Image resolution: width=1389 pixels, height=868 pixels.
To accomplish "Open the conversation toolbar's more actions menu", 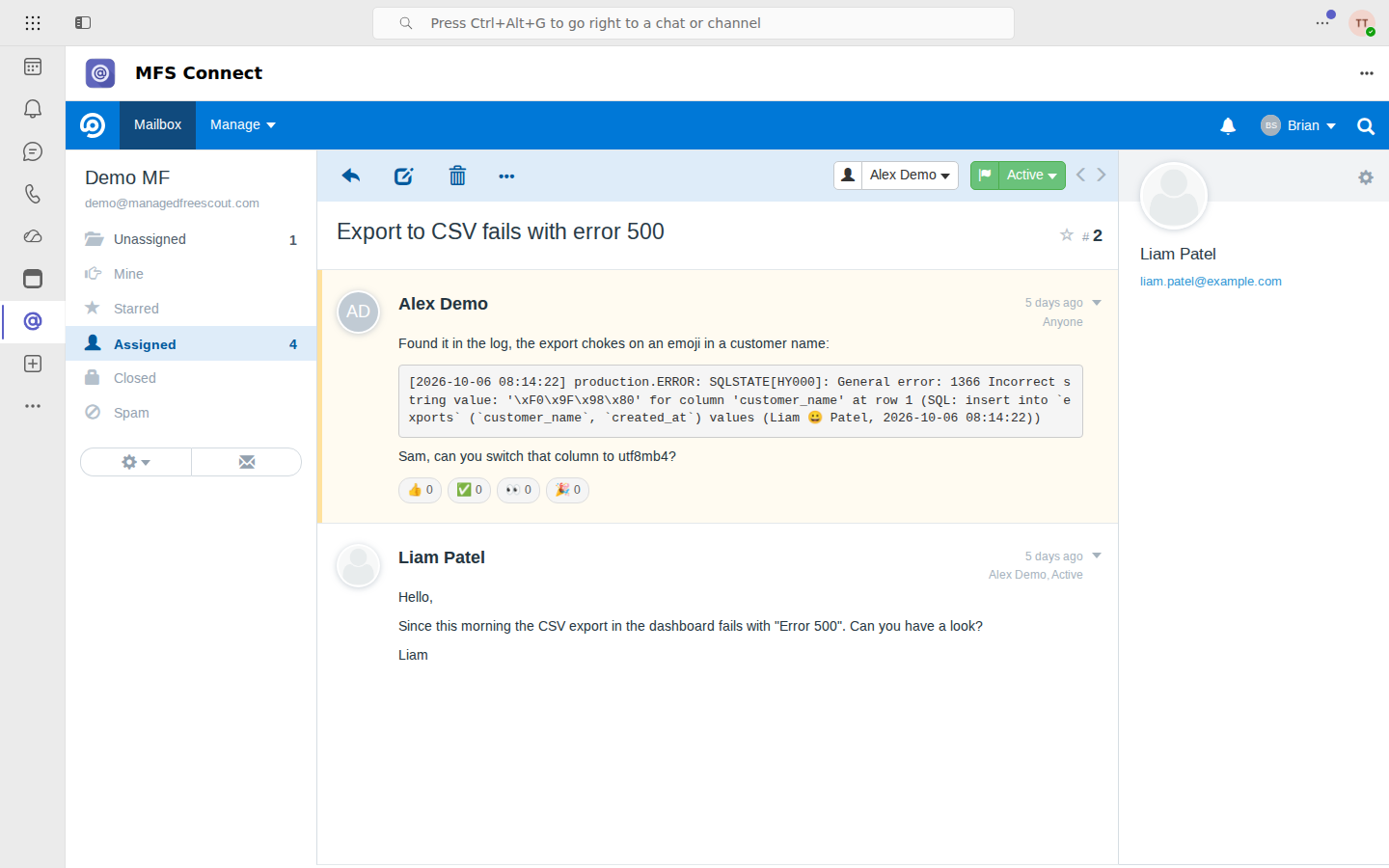I will (x=506, y=176).
